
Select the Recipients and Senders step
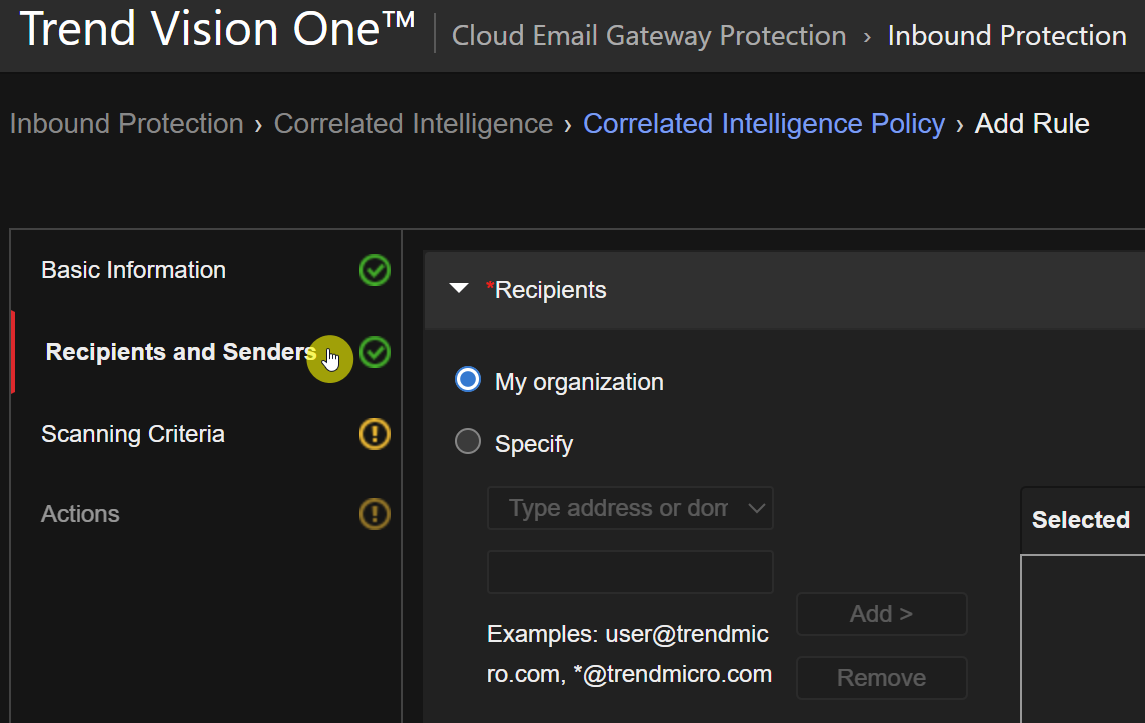pyautogui.click(x=180, y=352)
